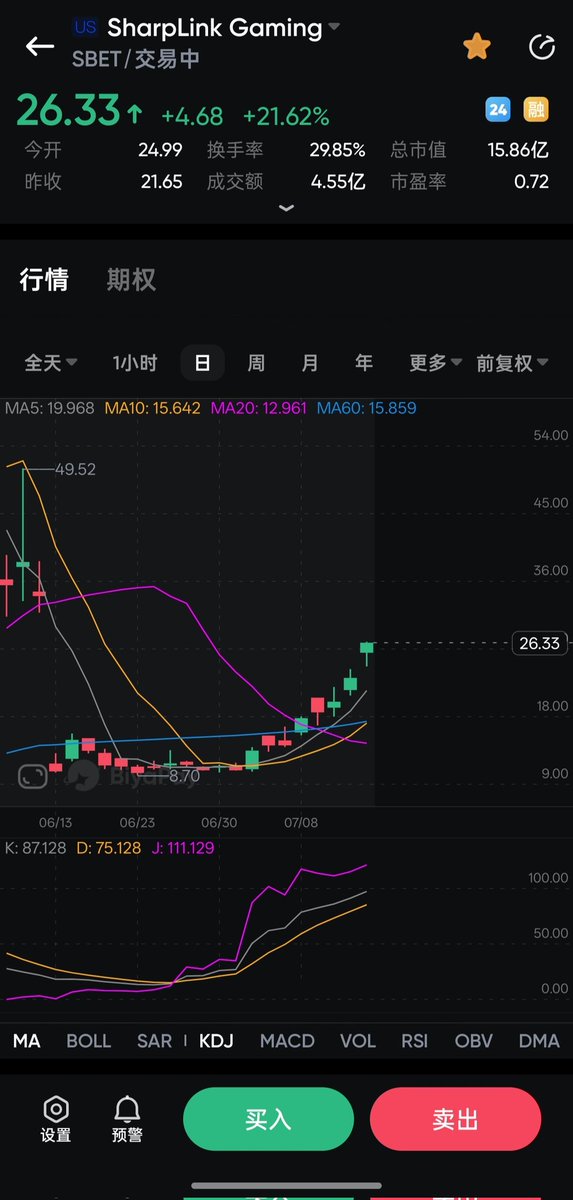Tap the SBET ticker label

(x=95, y=59)
